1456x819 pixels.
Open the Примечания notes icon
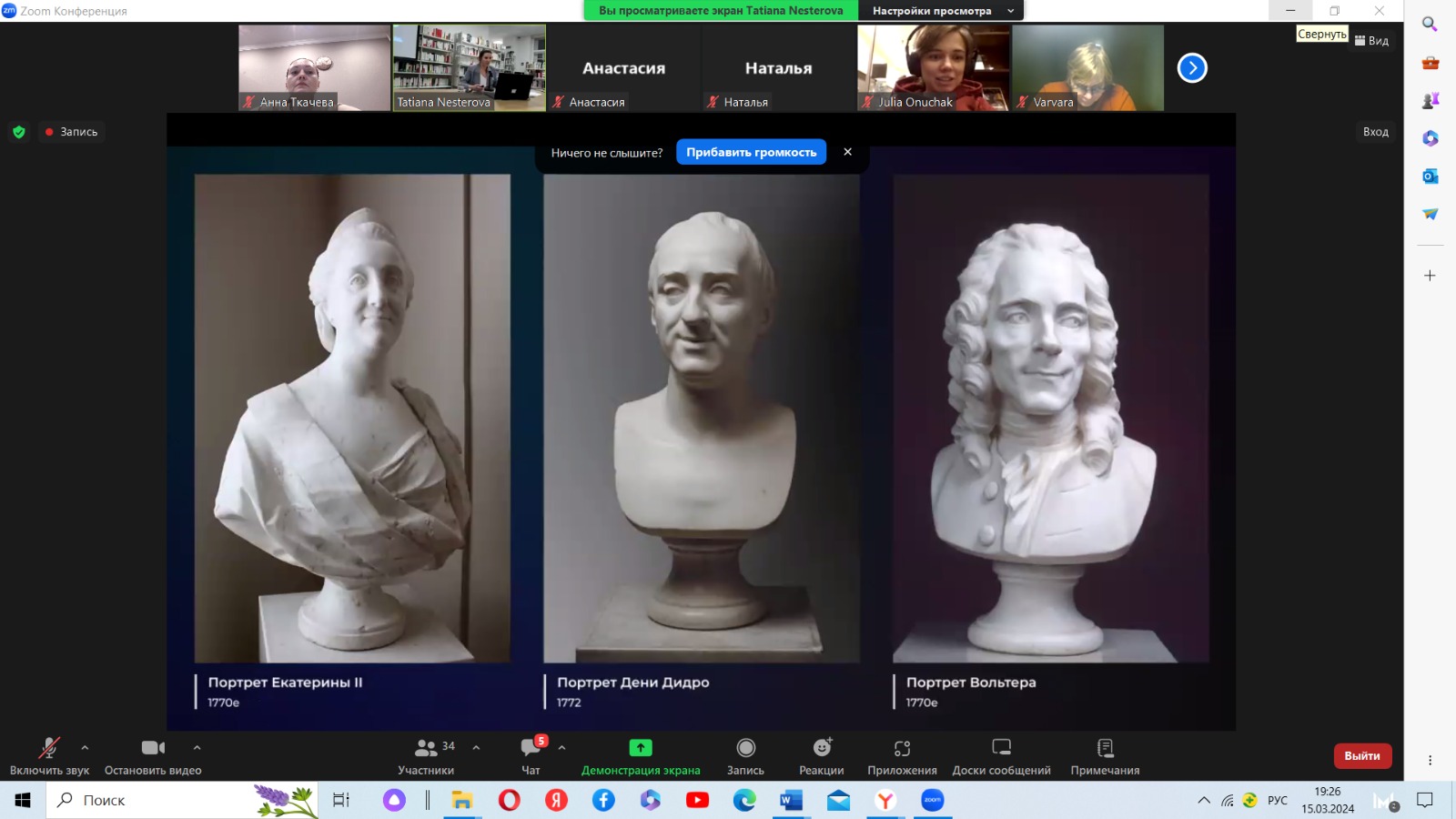(x=1105, y=748)
